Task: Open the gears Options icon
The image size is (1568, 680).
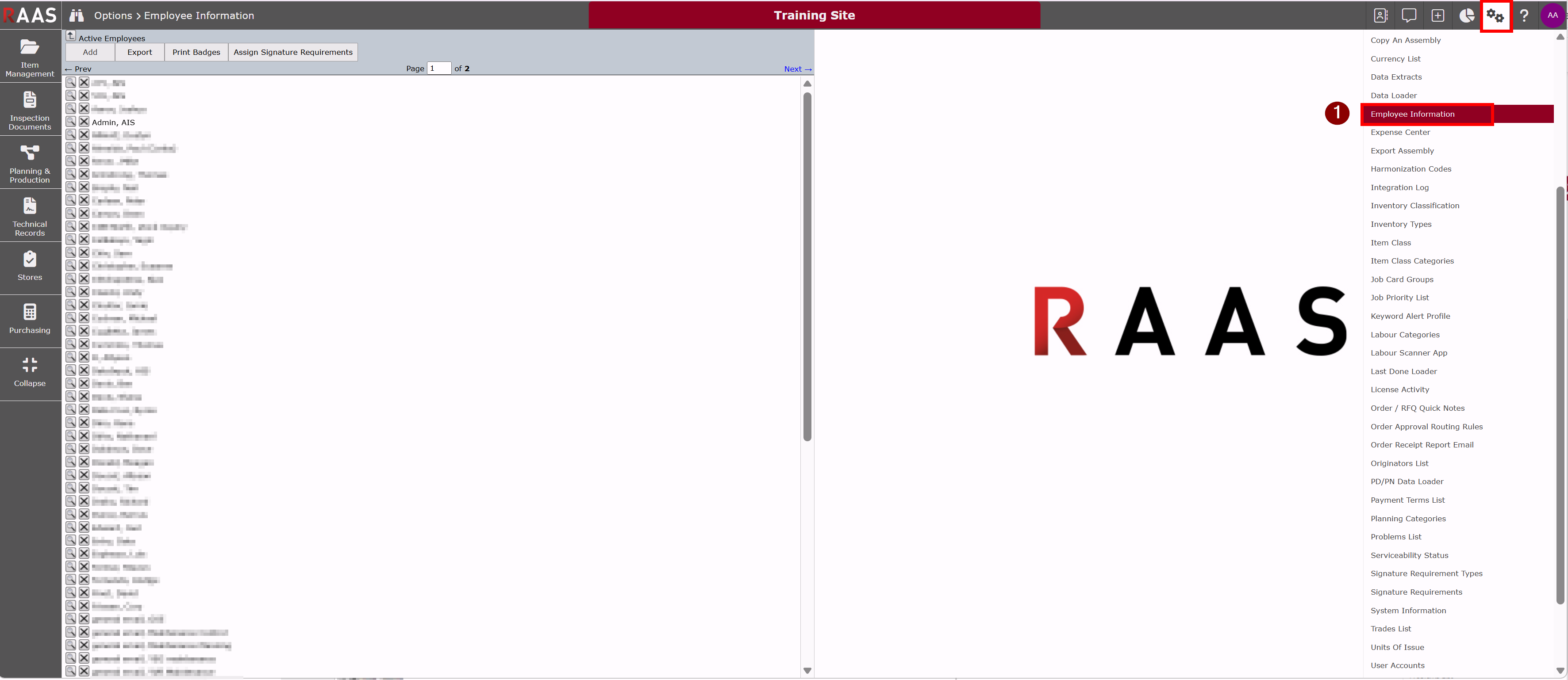Action: (1495, 15)
